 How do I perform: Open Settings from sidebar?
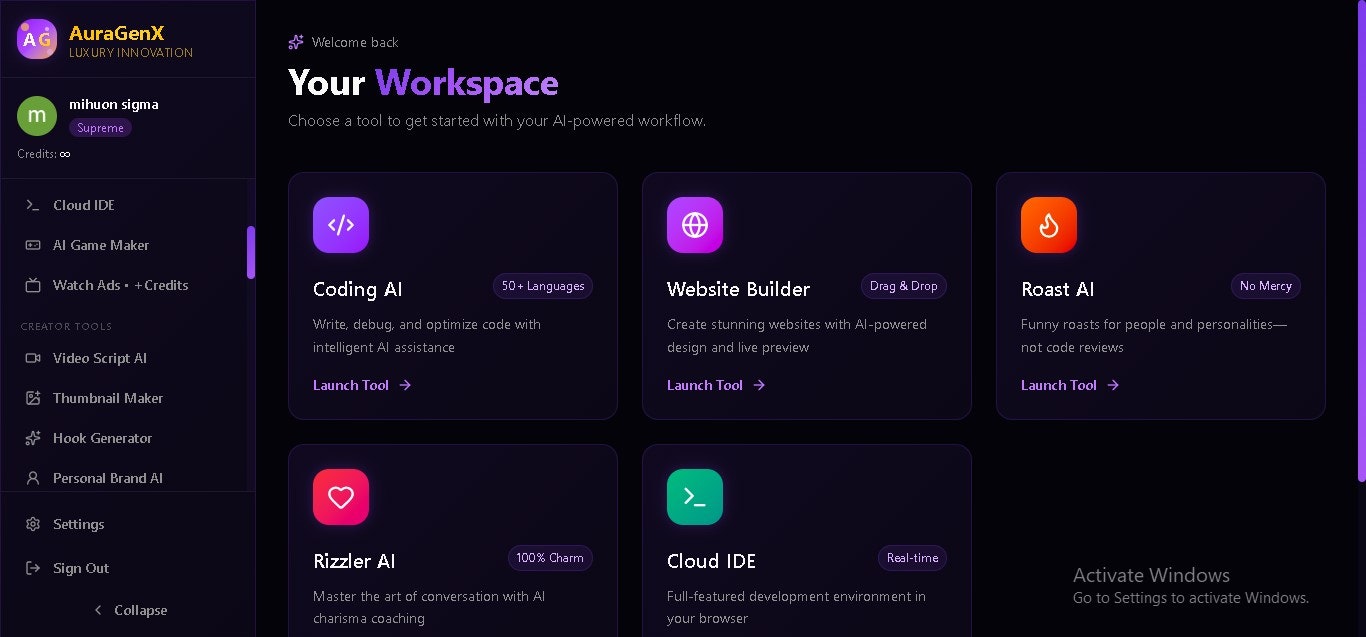pyautogui.click(x=127, y=524)
